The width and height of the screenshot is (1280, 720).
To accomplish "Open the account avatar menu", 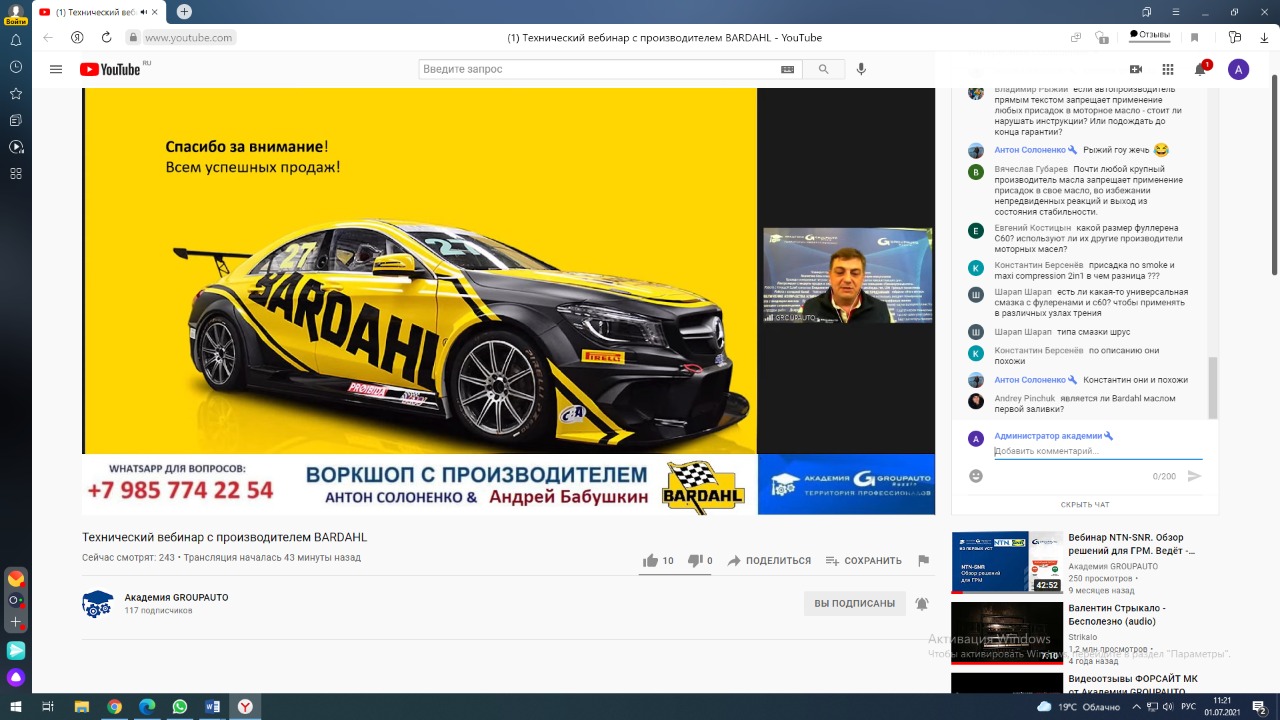I will point(1238,69).
